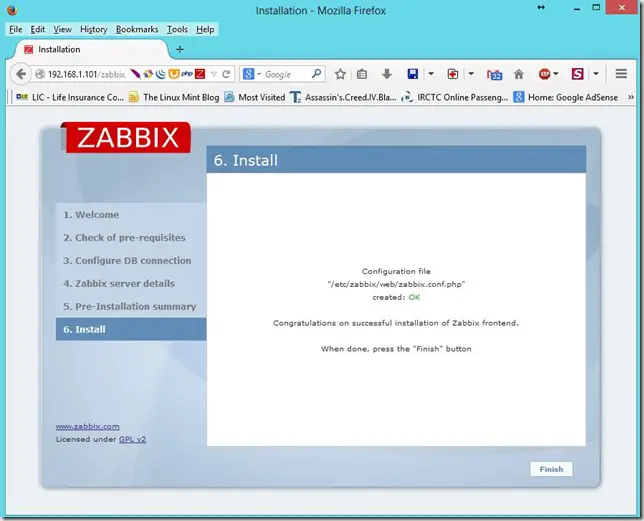Reload the page with the refresh icon
This screenshot has width=644, height=521.
click(226, 74)
